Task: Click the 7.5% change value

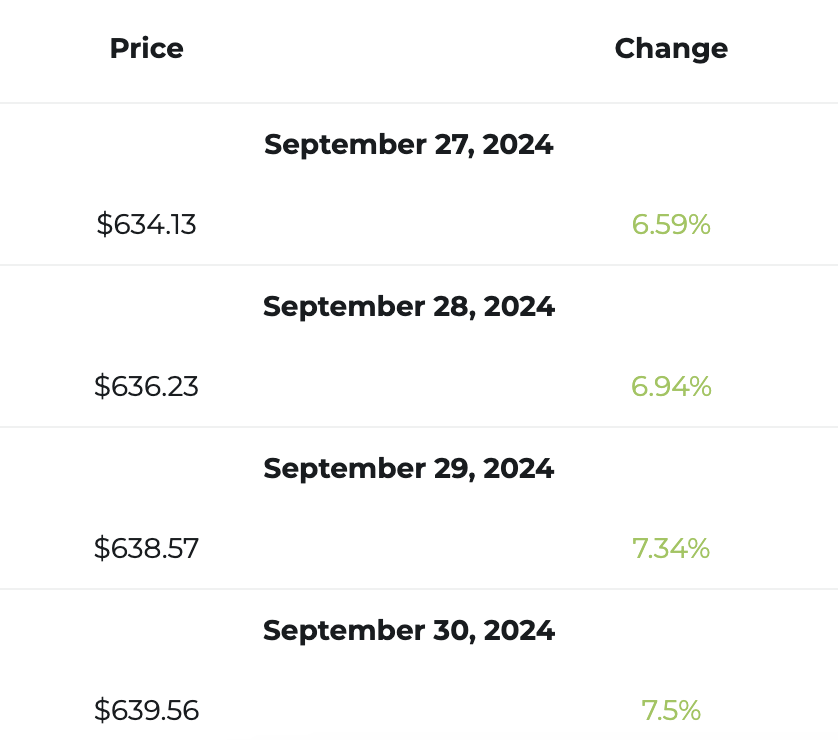Action: point(671,710)
